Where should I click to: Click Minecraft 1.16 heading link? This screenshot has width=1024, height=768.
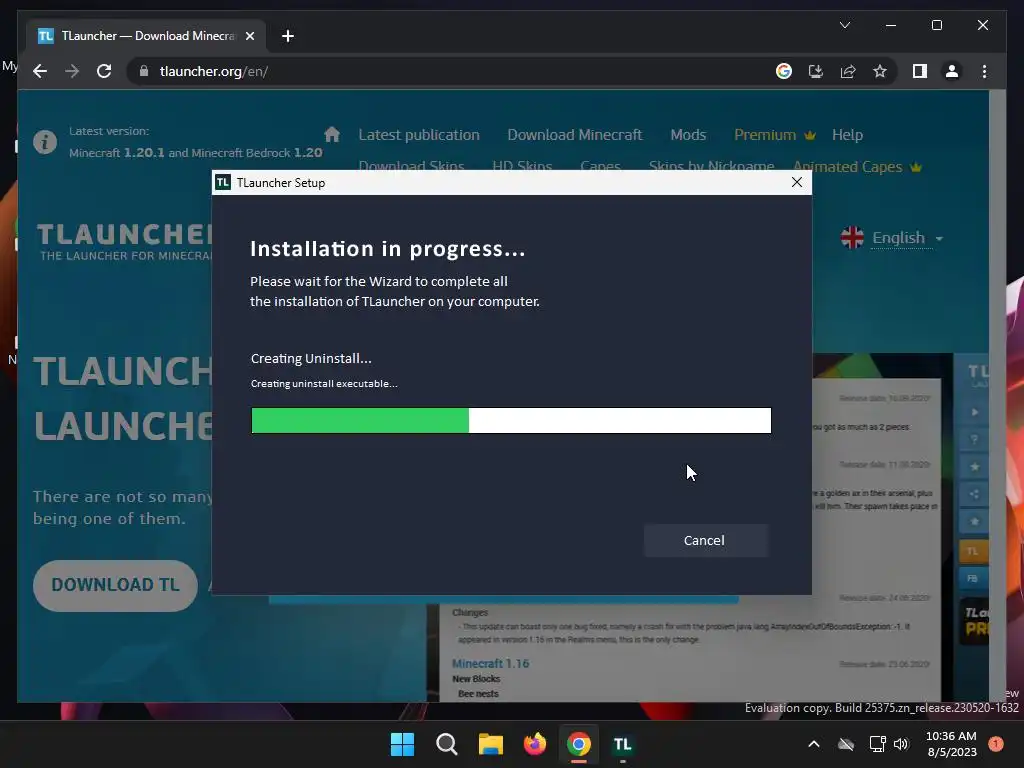click(490, 664)
